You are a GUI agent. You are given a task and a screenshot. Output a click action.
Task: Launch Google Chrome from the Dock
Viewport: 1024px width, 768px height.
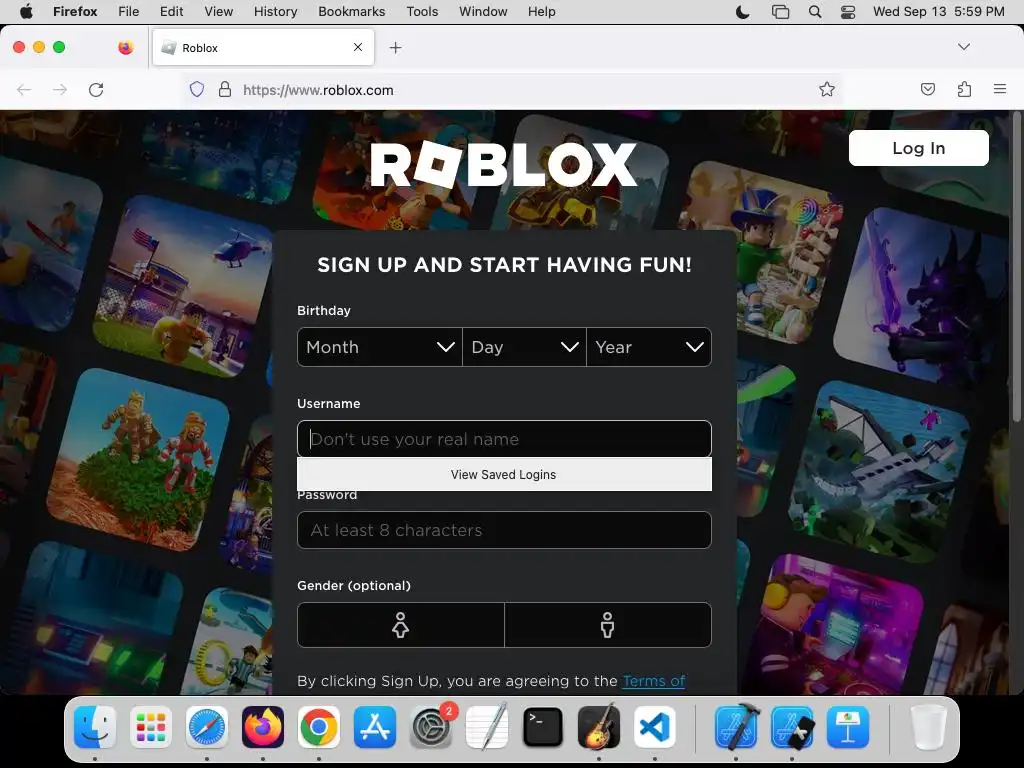pos(319,727)
